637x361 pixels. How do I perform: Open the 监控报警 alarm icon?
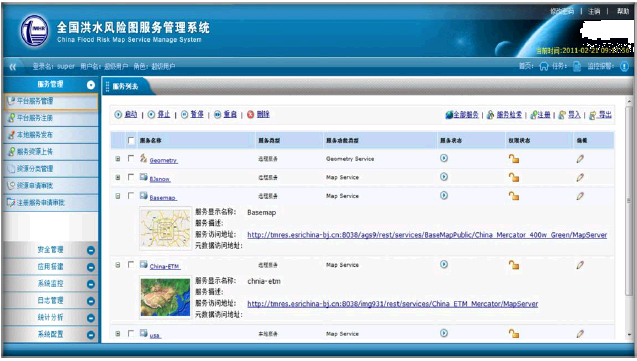click(624, 66)
